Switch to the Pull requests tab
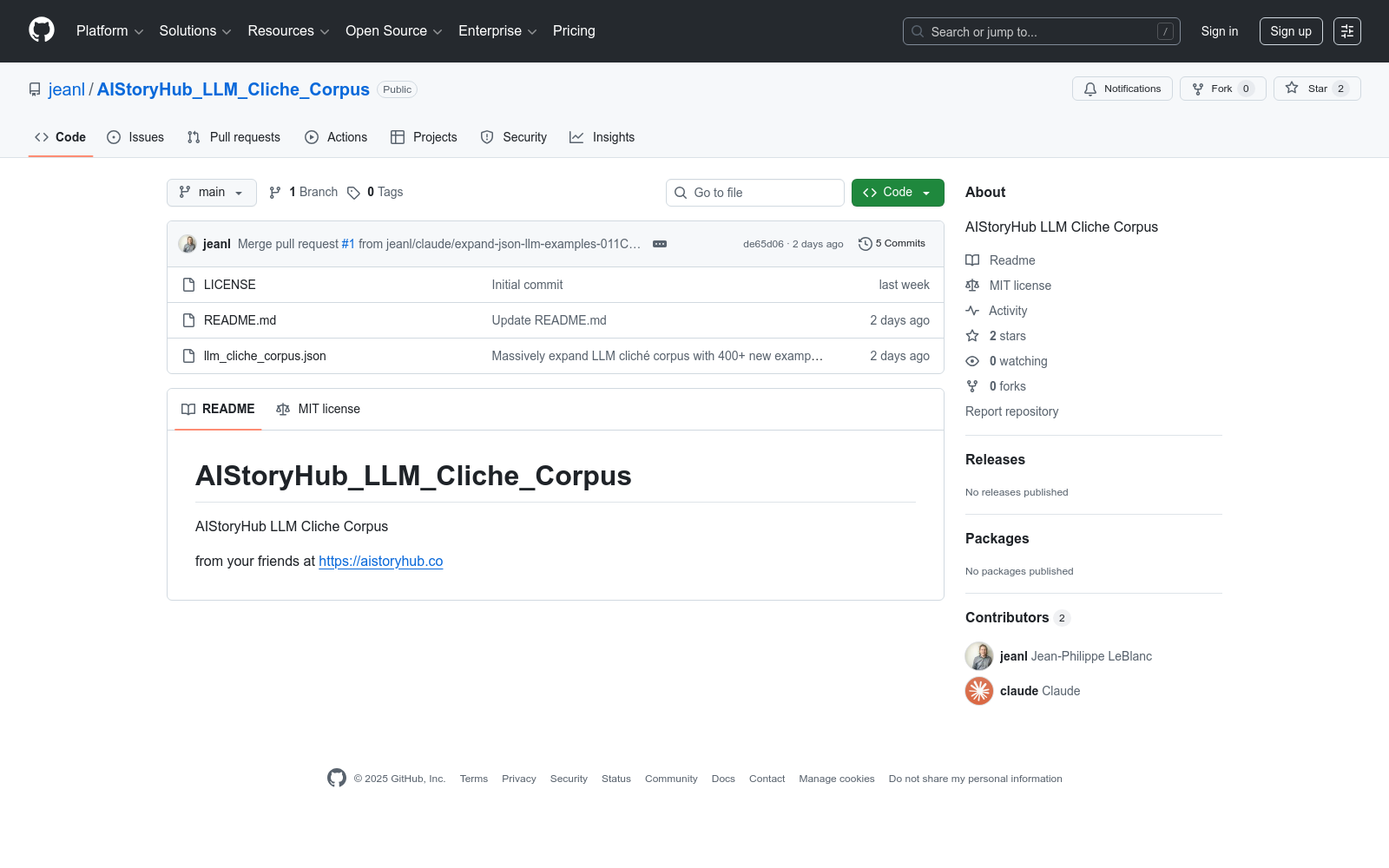Screen dimensions: 1389x868 (x=234, y=137)
